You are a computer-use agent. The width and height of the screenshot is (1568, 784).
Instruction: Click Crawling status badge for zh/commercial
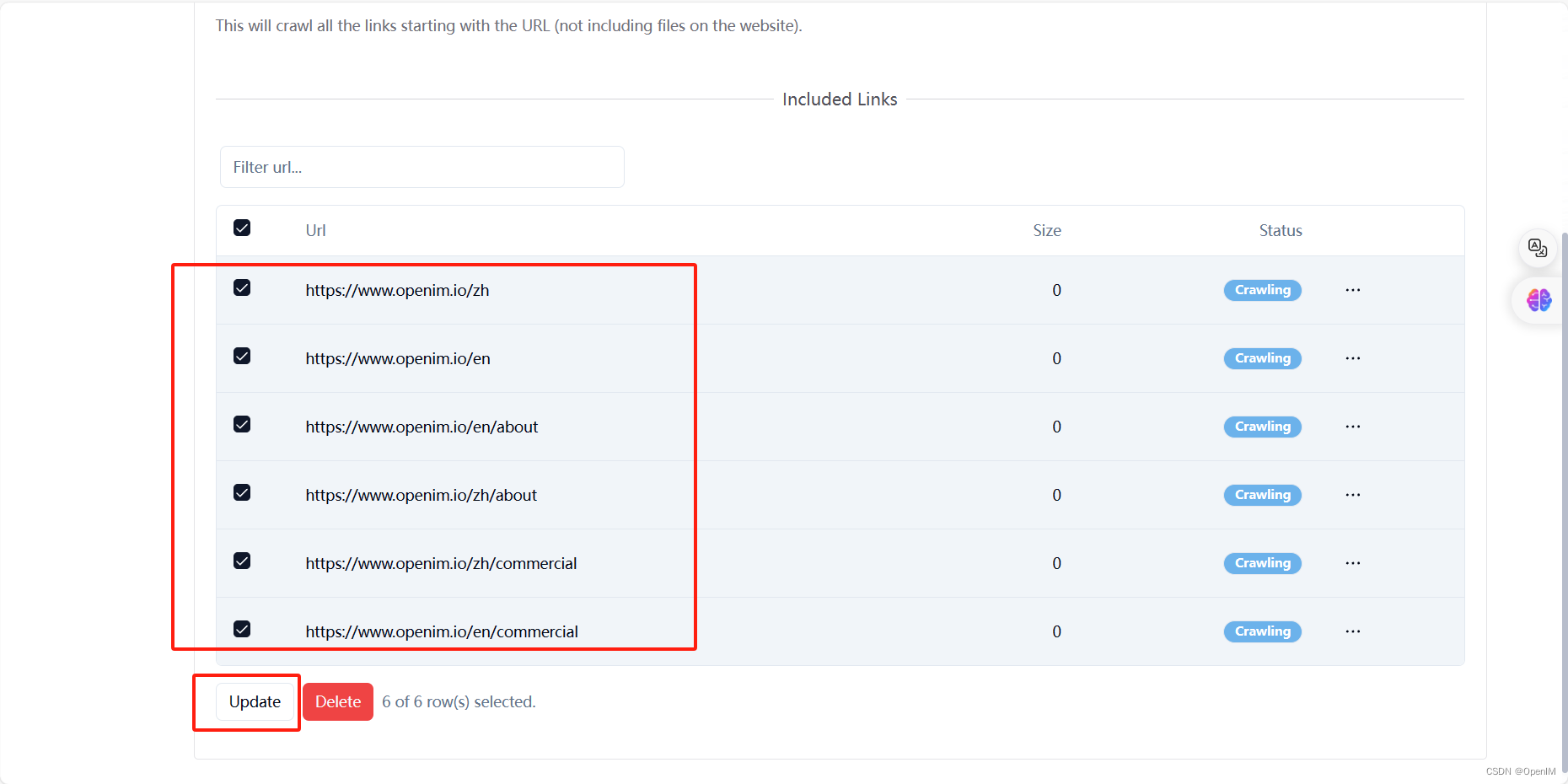click(x=1263, y=563)
